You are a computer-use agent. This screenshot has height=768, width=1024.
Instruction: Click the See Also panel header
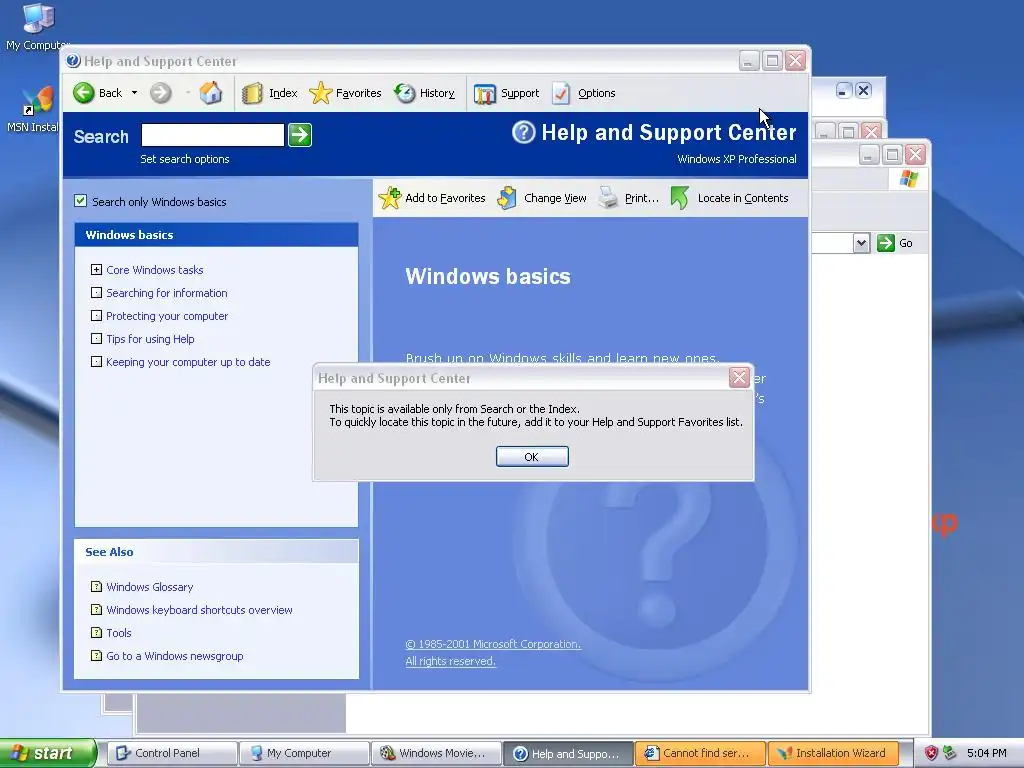(216, 551)
